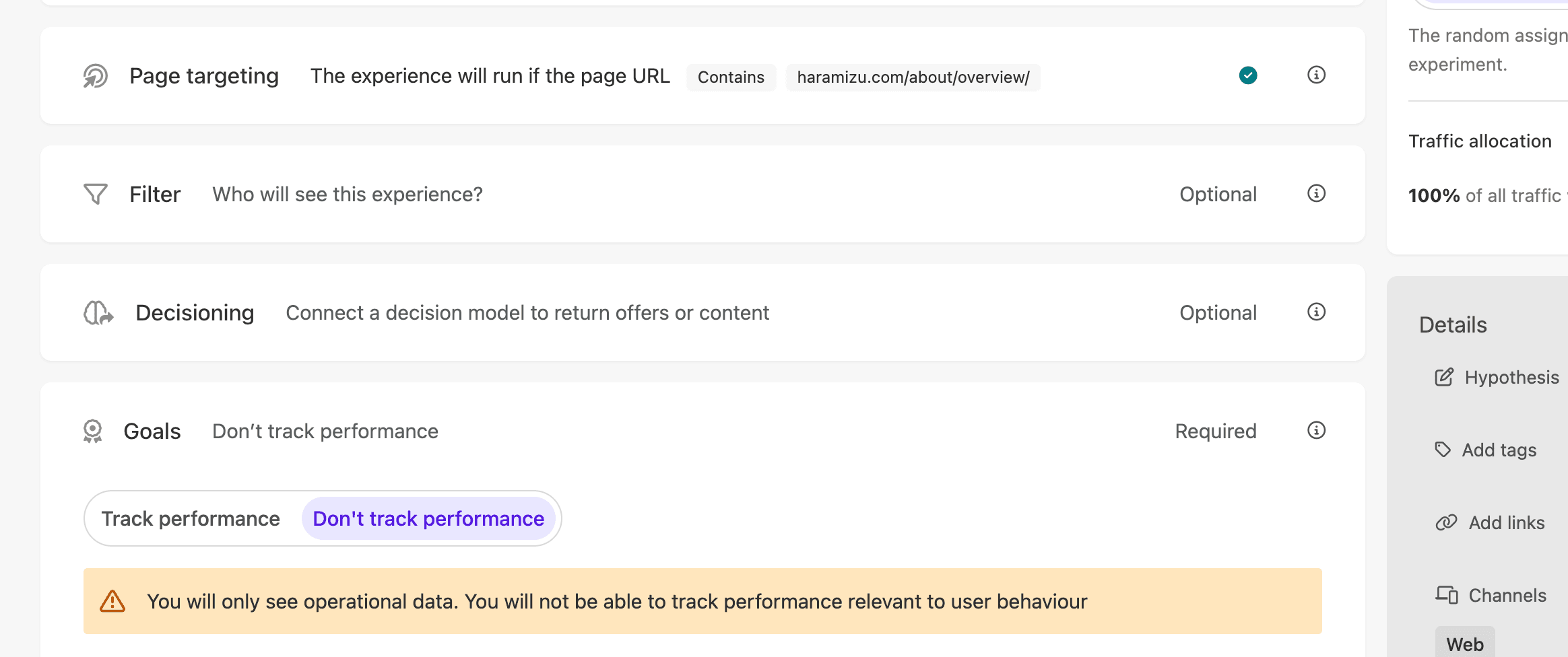Click the Page targeting radar icon

coord(95,76)
